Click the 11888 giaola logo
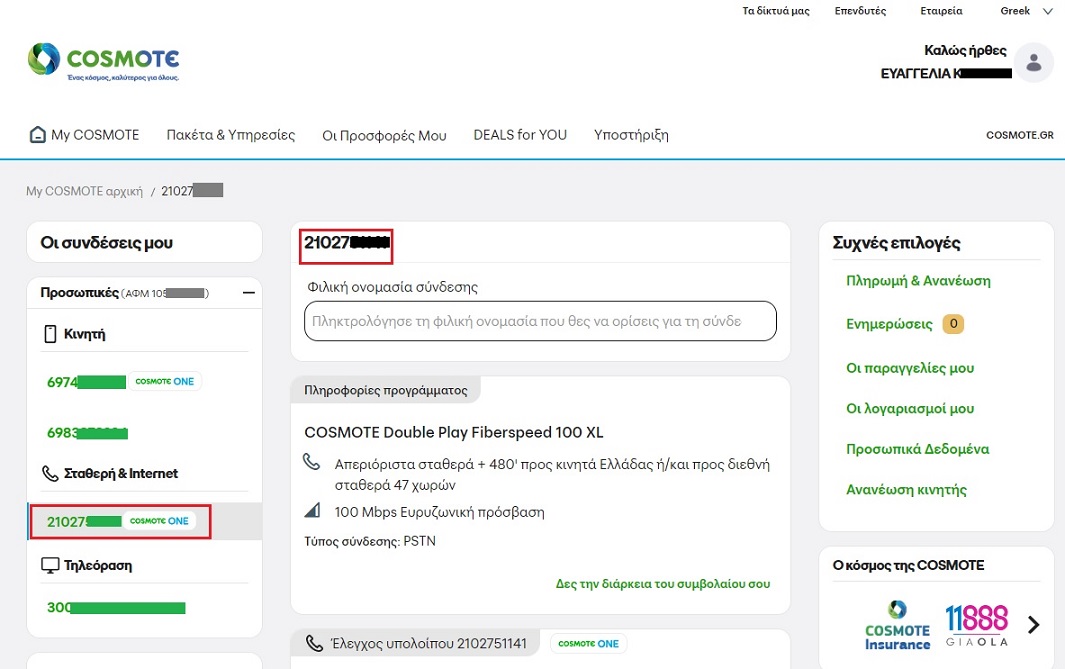Viewport: 1065px width, 669px height. pos(976,624)
